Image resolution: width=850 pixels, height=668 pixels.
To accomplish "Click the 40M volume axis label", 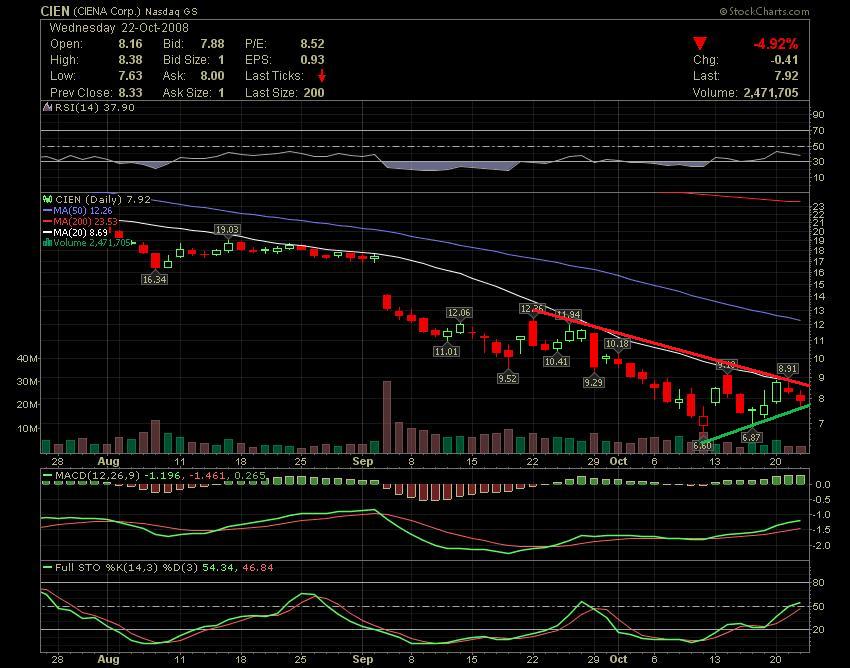I will pos(27,358).
